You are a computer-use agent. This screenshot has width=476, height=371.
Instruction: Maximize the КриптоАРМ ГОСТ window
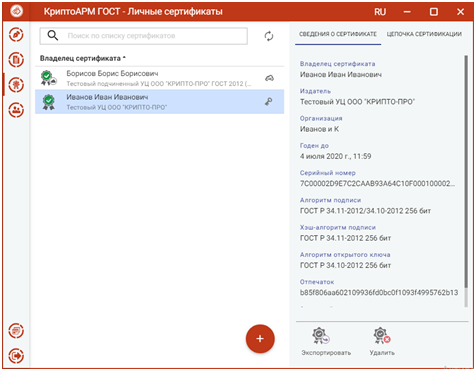434,12
